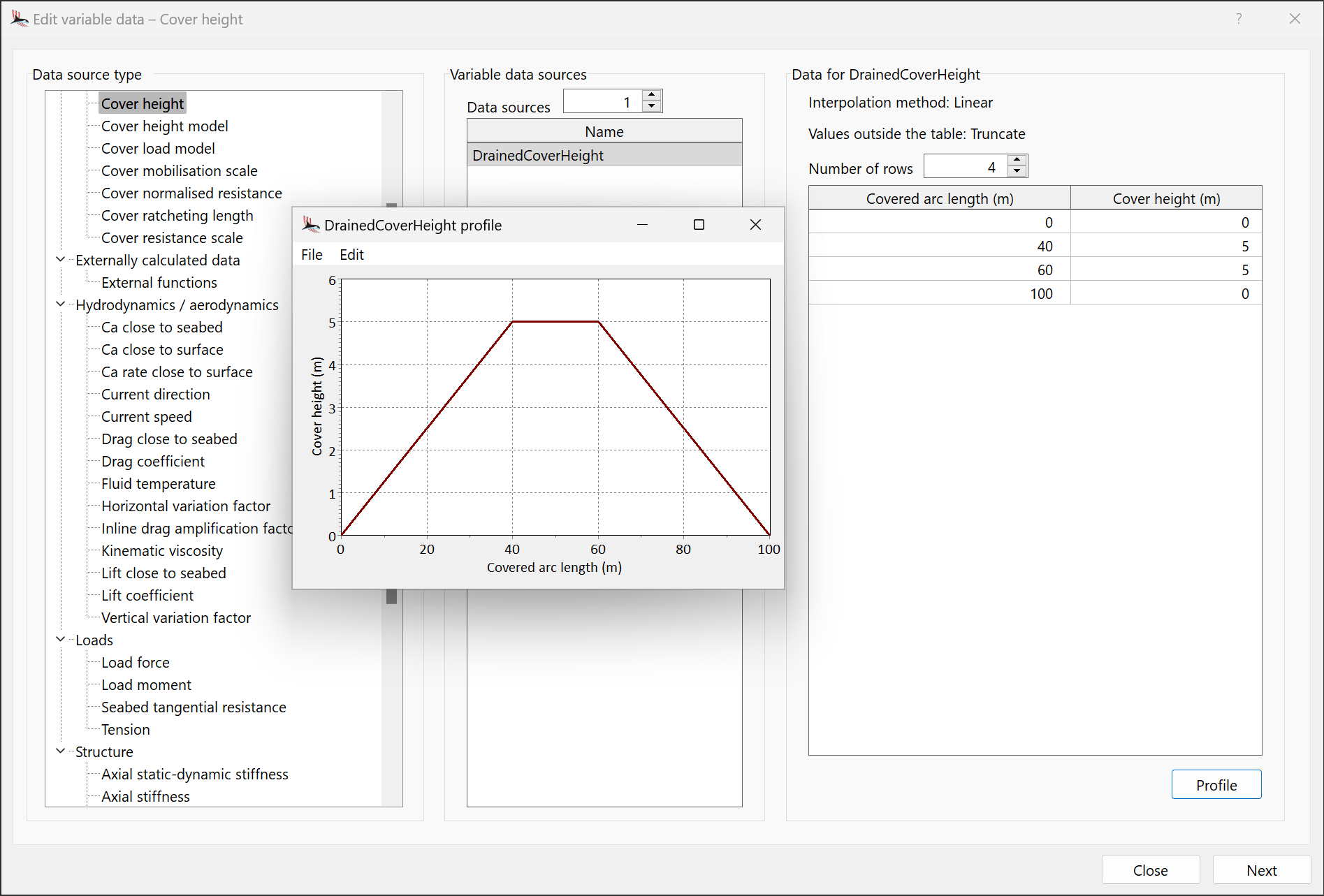Select Cover height model data source type
The image size is (1324, 896).
(164, 126)
